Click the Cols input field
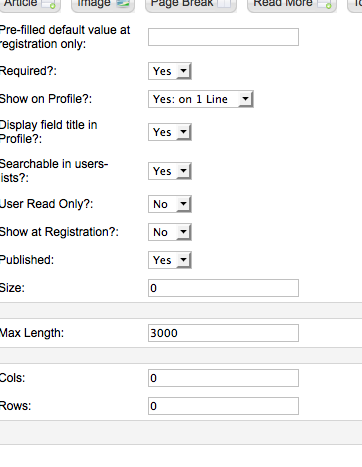 point(223,378)
